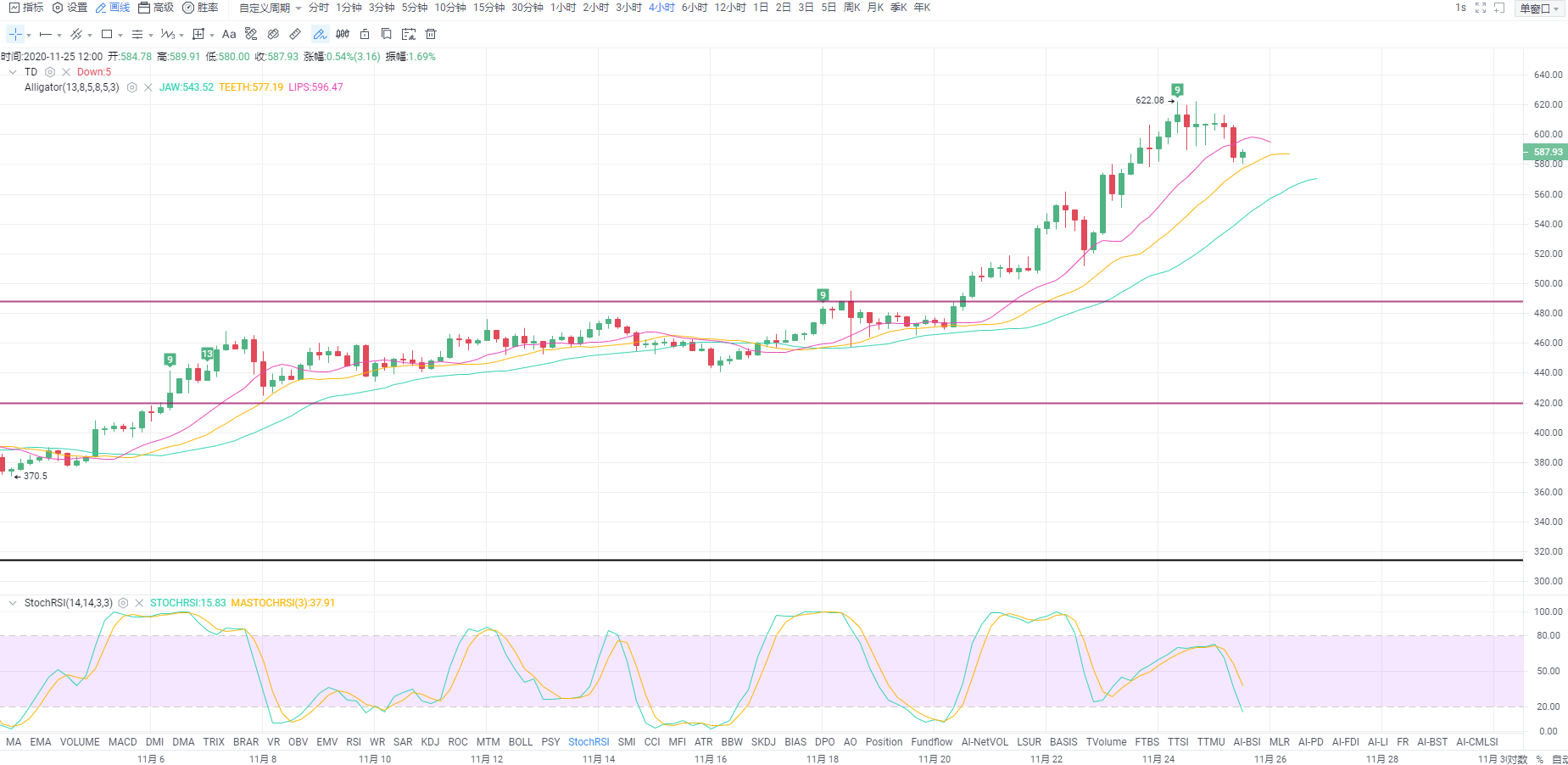Viewport: 1568px width, 765px height.
Task: Toggle the 画线 drawing toolbar
Action: pos(113,8)
